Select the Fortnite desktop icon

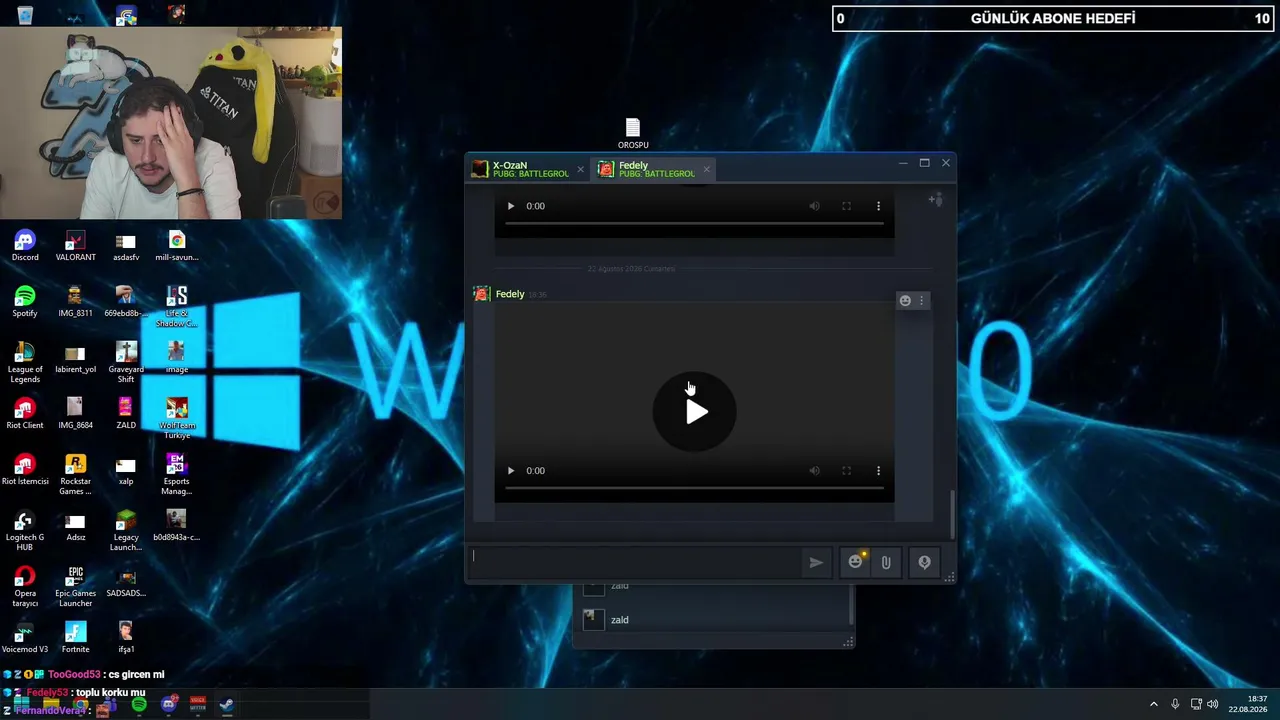coord(75,638)
